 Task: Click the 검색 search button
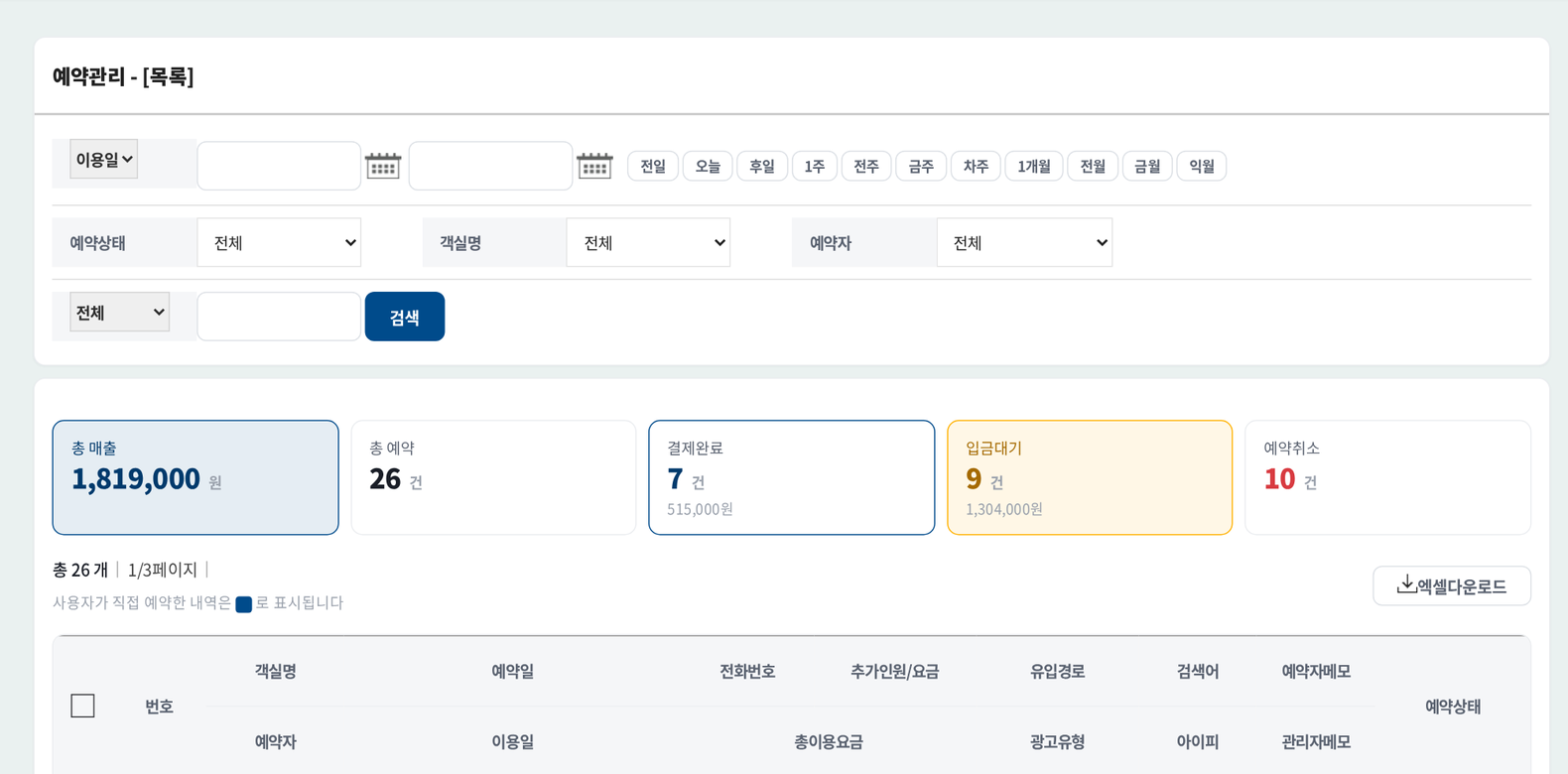click(405, 317)
